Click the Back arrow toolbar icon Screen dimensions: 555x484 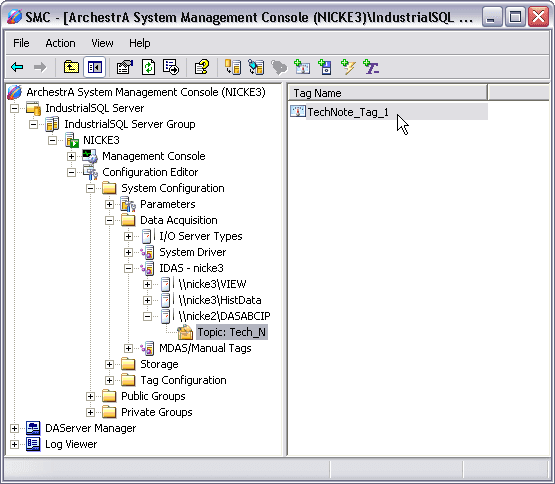click(x=17, y=67)
